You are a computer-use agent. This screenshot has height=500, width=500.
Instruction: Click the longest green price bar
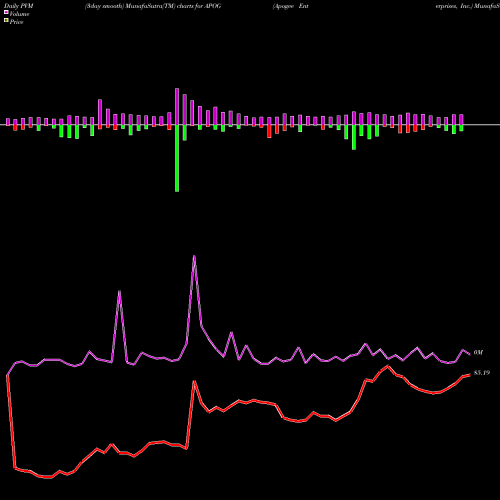click(177, 158)
